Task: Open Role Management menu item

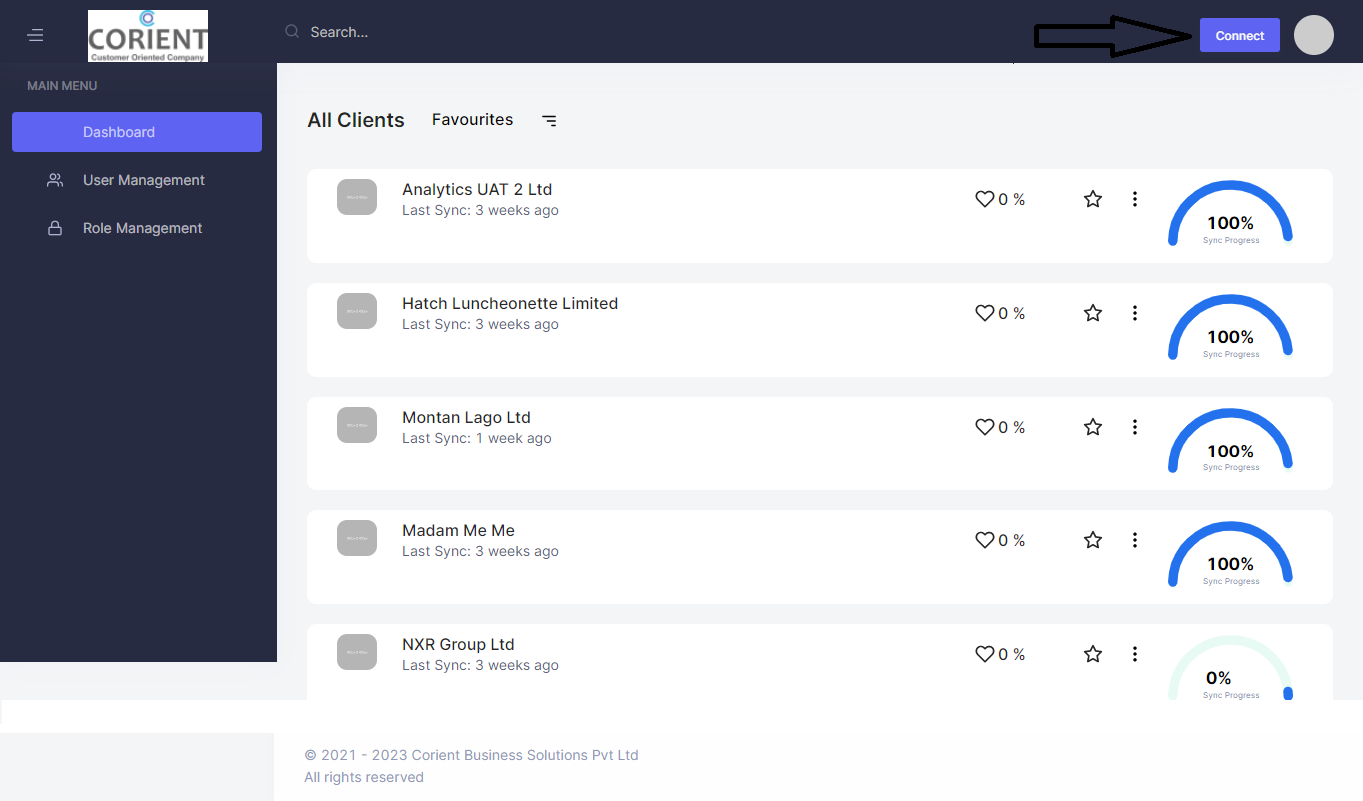Action: pos(137,228)
